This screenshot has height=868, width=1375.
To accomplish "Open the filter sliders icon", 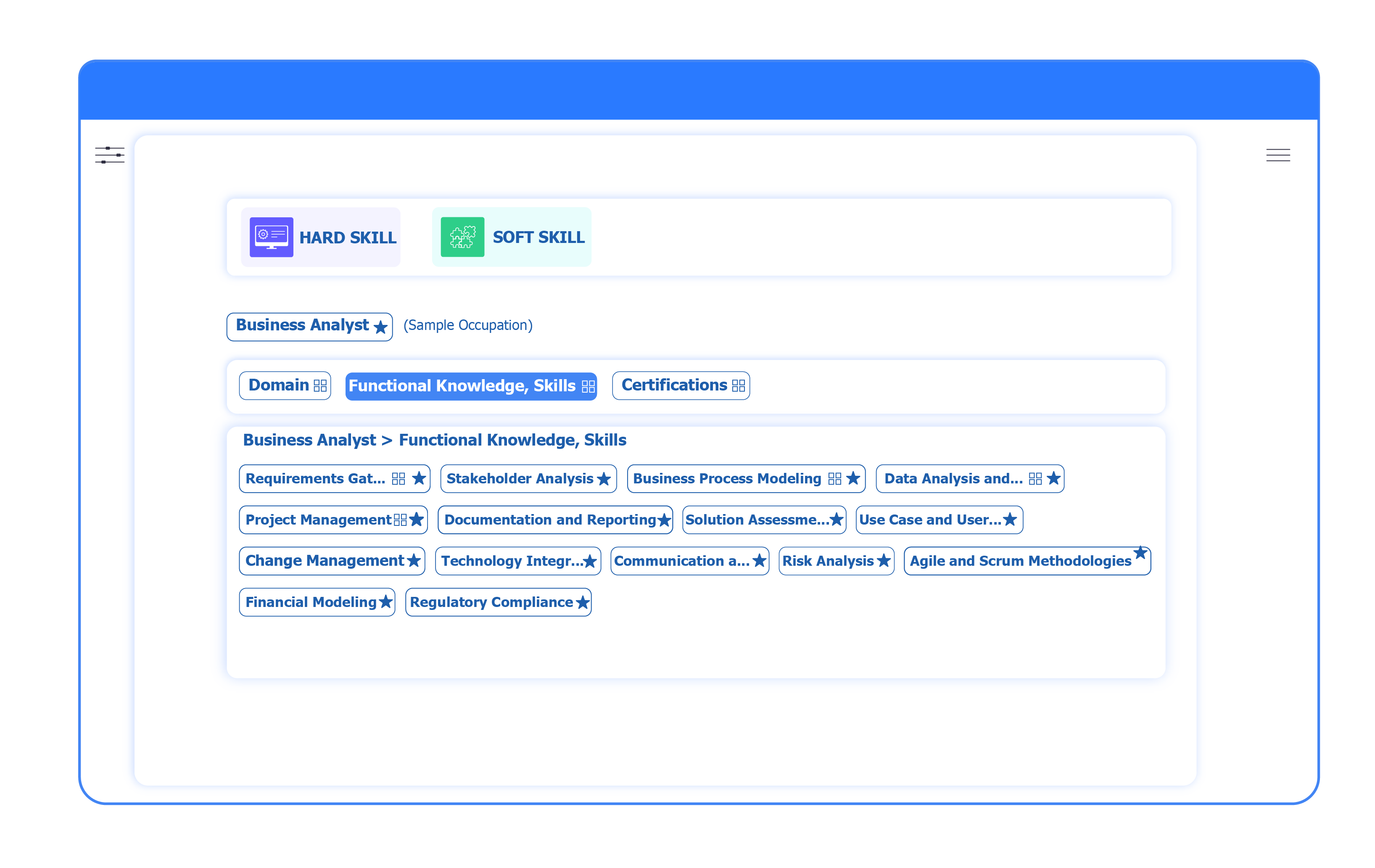I will click(x=110, y=155).
